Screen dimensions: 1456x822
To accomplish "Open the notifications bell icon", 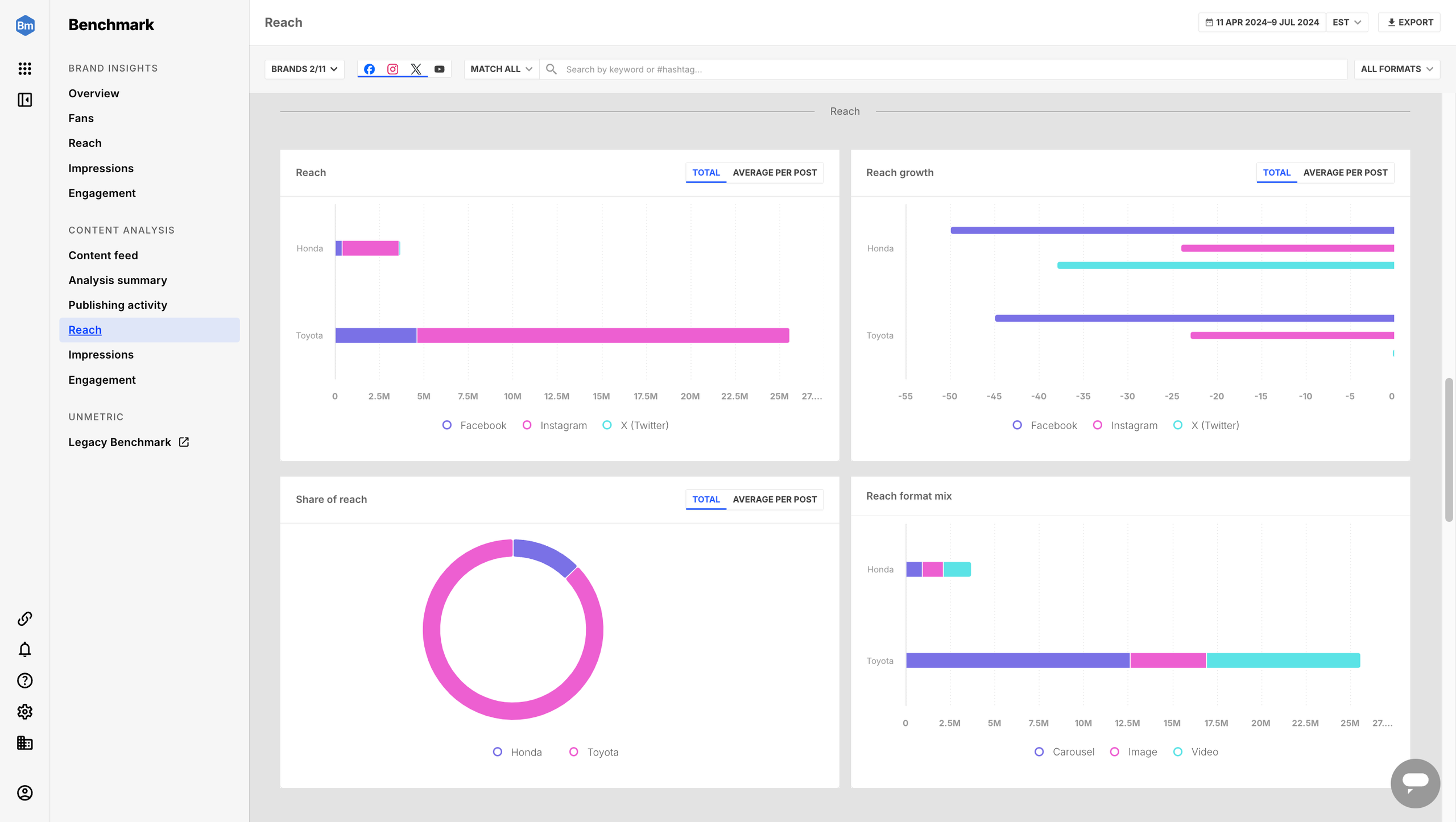I will [x=24, y=649].
